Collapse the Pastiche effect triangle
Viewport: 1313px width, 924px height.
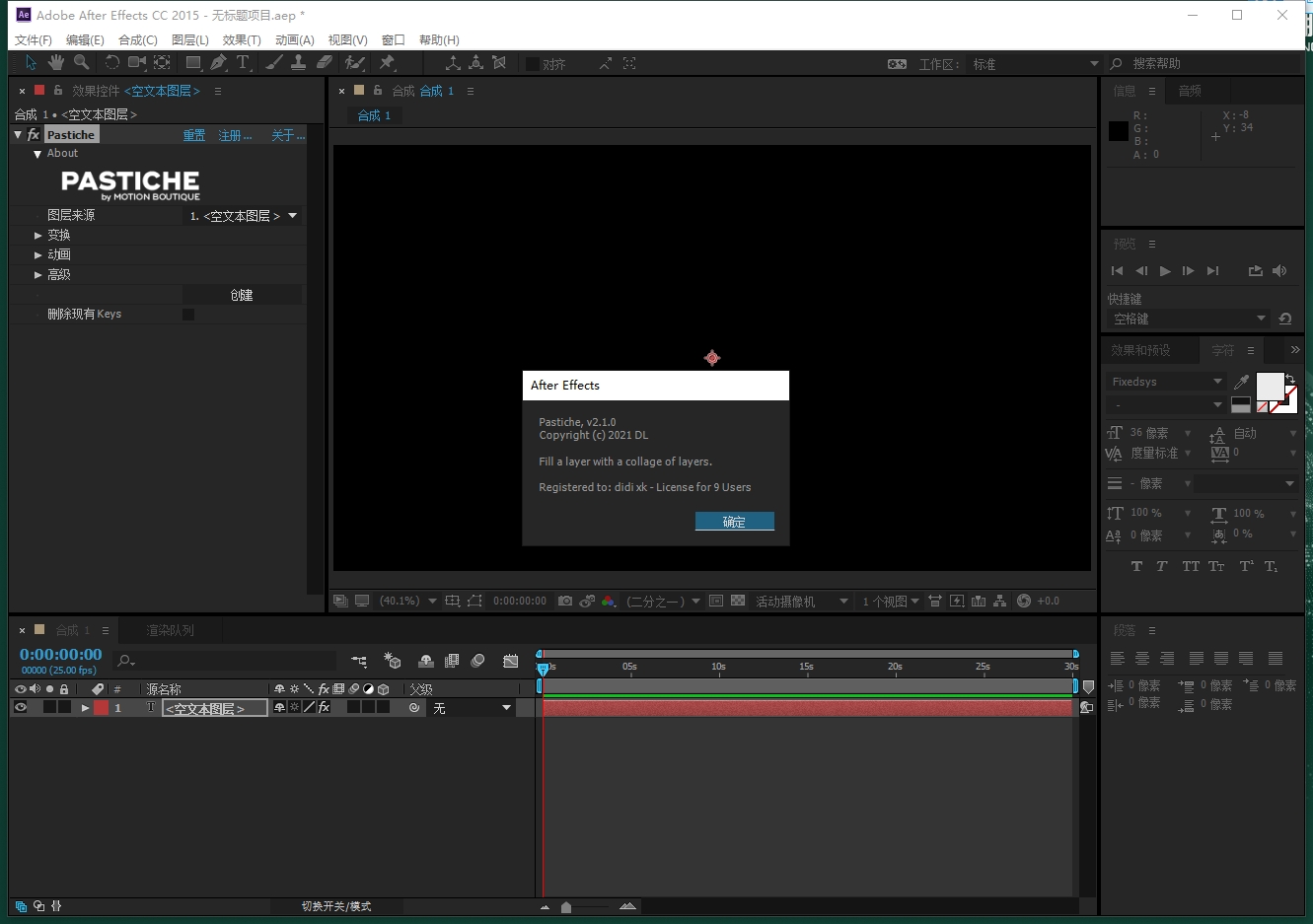(x=18, y=135)
